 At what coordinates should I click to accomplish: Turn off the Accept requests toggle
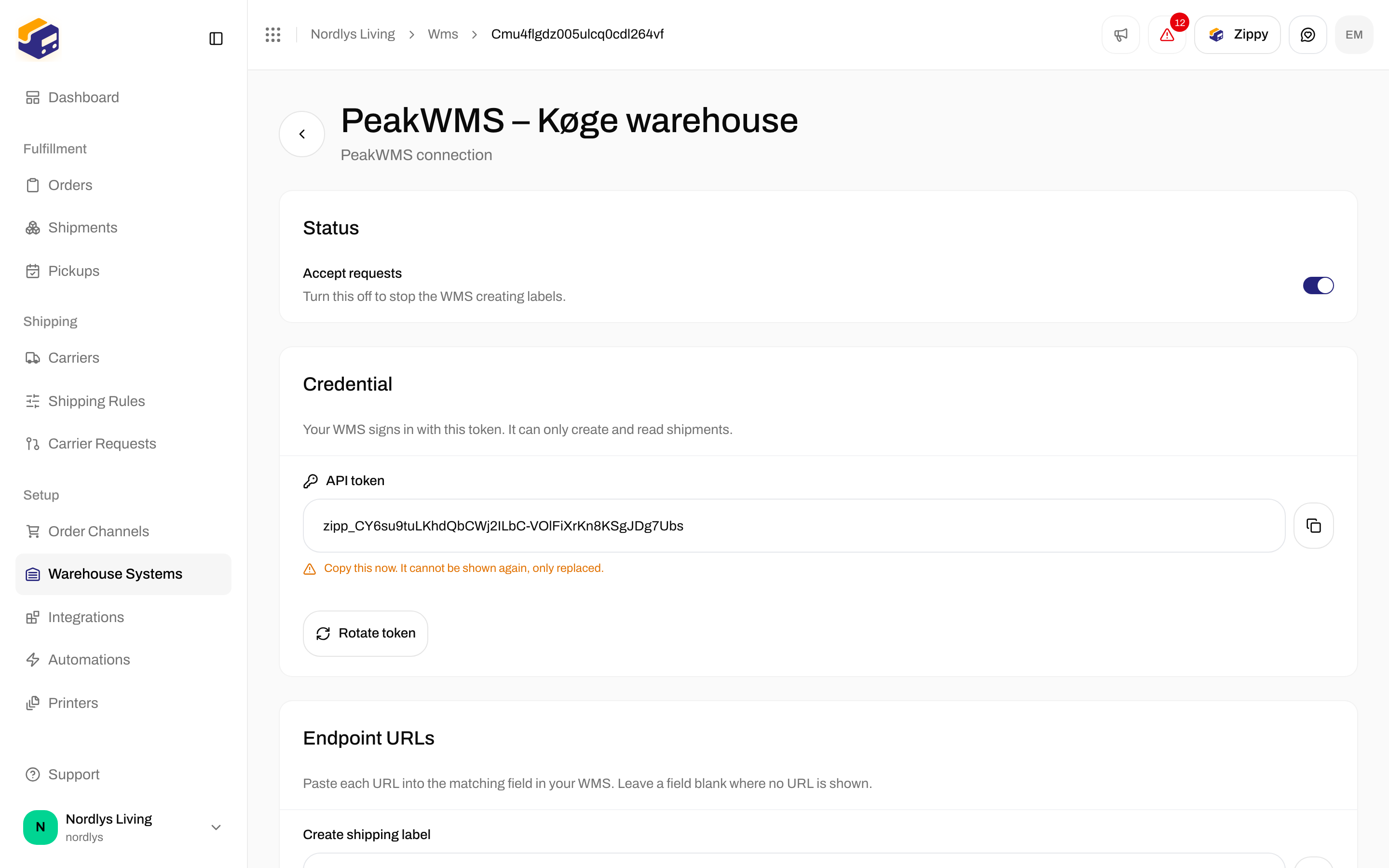(1318, 285)
